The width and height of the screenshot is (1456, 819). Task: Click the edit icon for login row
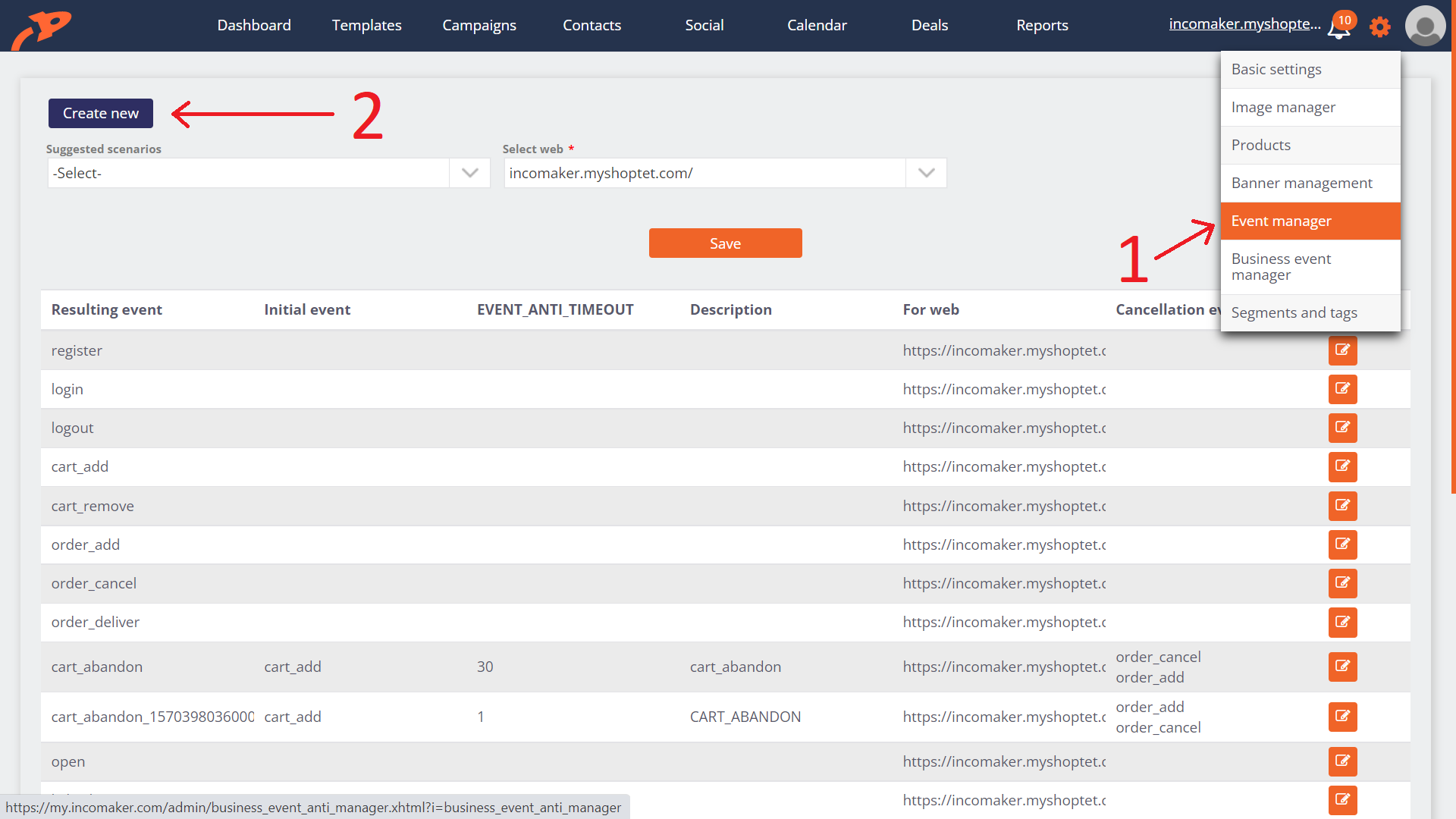tap(1342, 389)
